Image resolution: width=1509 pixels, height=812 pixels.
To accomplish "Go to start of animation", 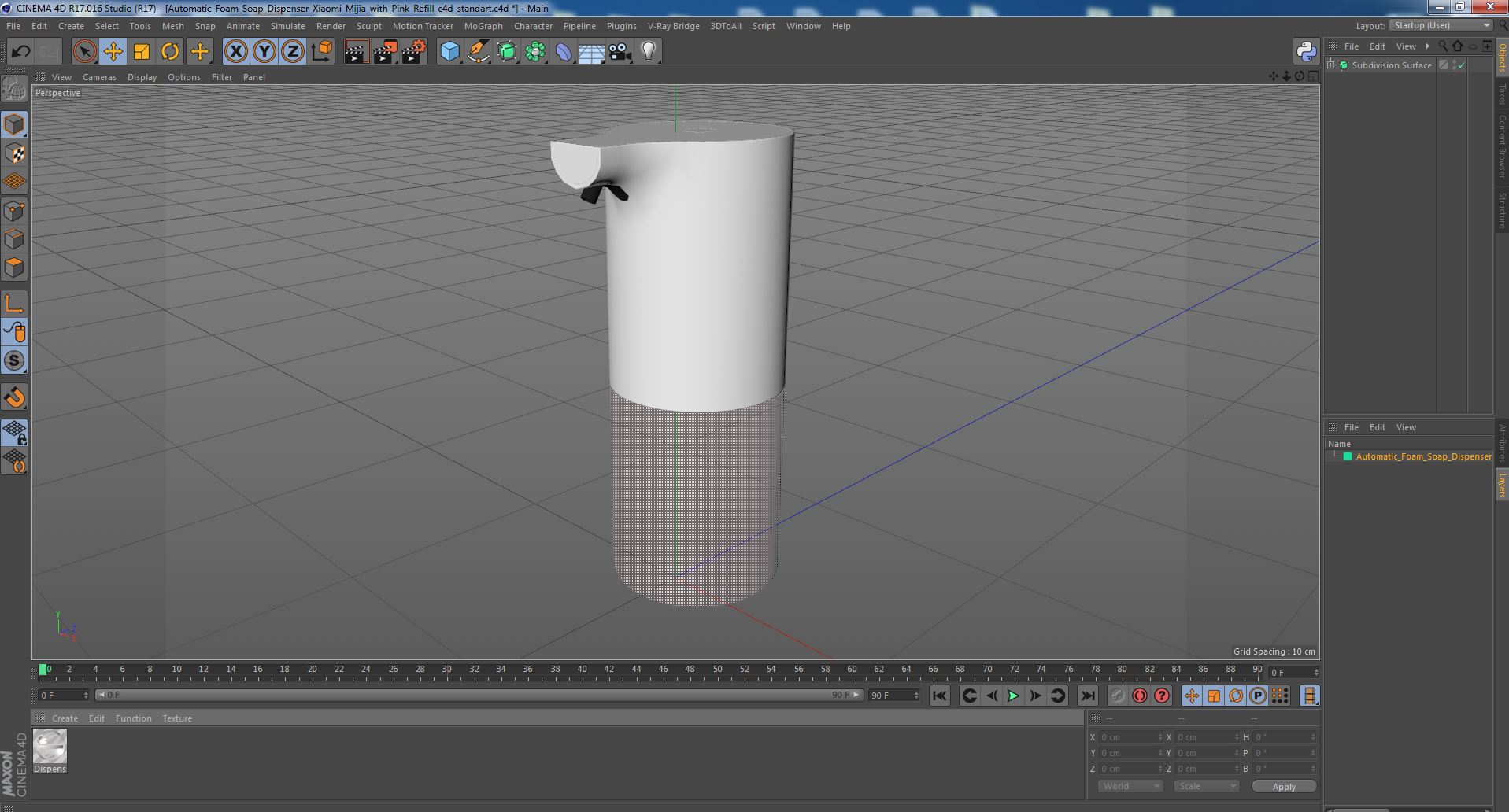I will pos(939,696).
